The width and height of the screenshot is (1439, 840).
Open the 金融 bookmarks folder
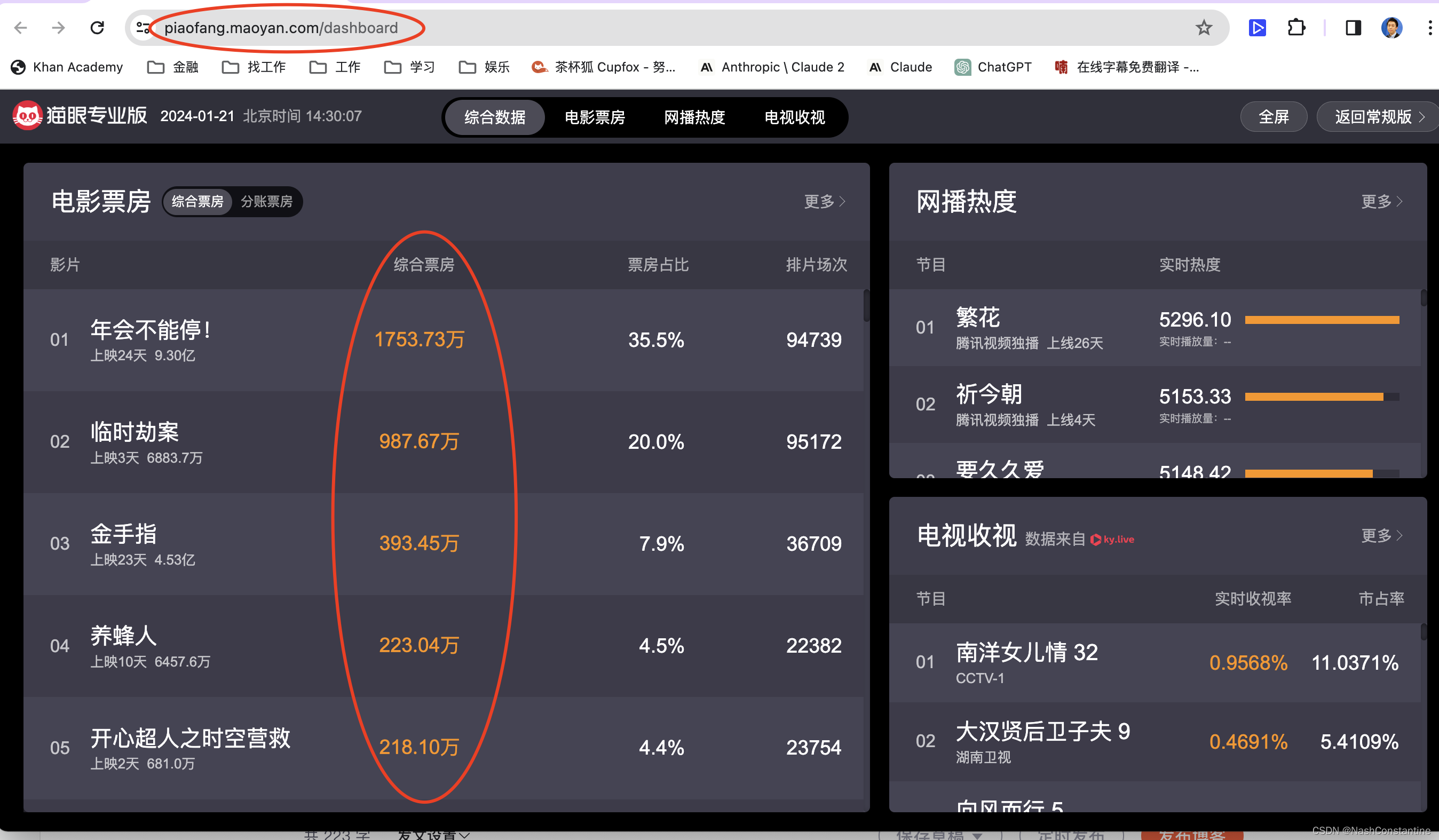point(172,67)
